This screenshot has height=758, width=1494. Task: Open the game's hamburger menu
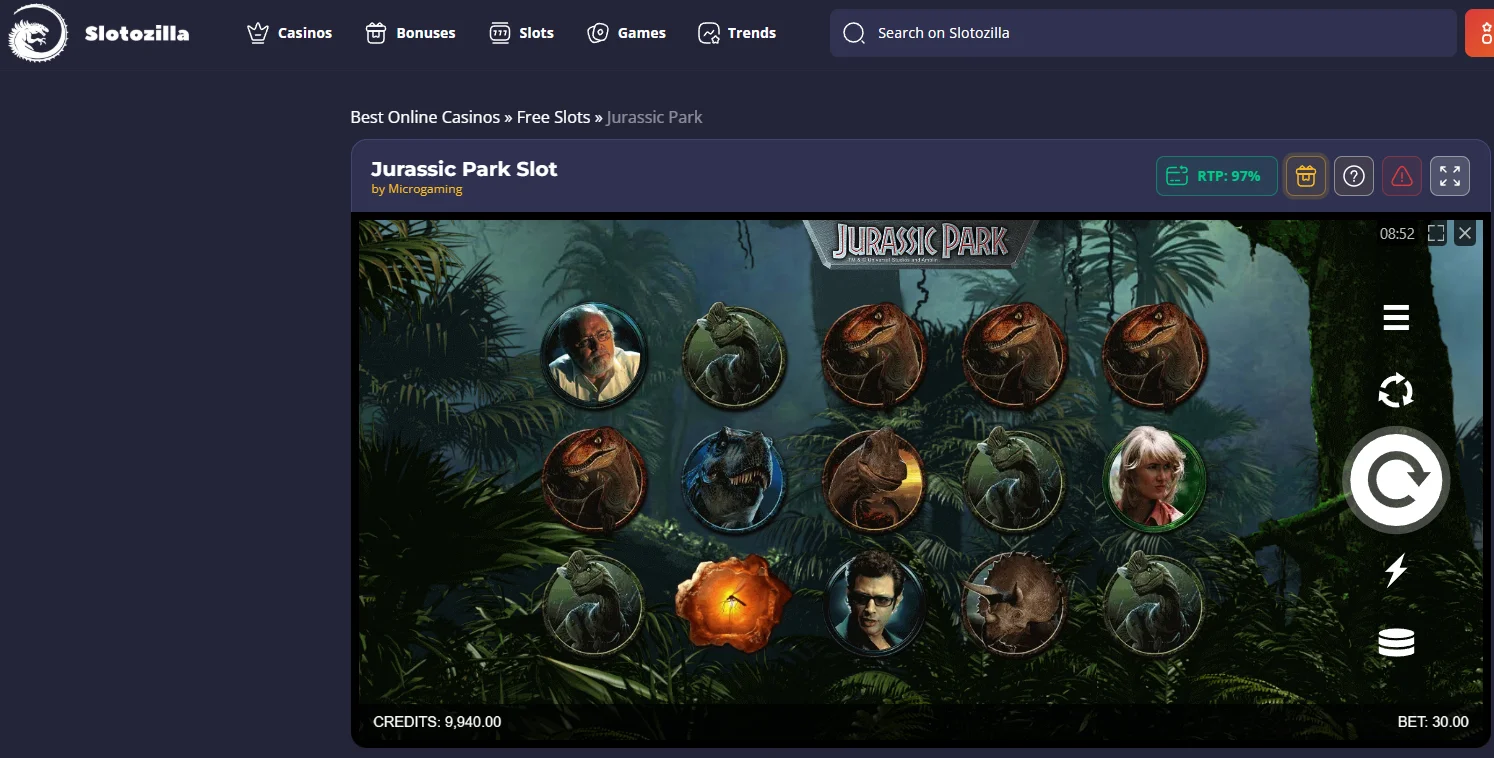pyautogui.click(x=1396, y=317)
